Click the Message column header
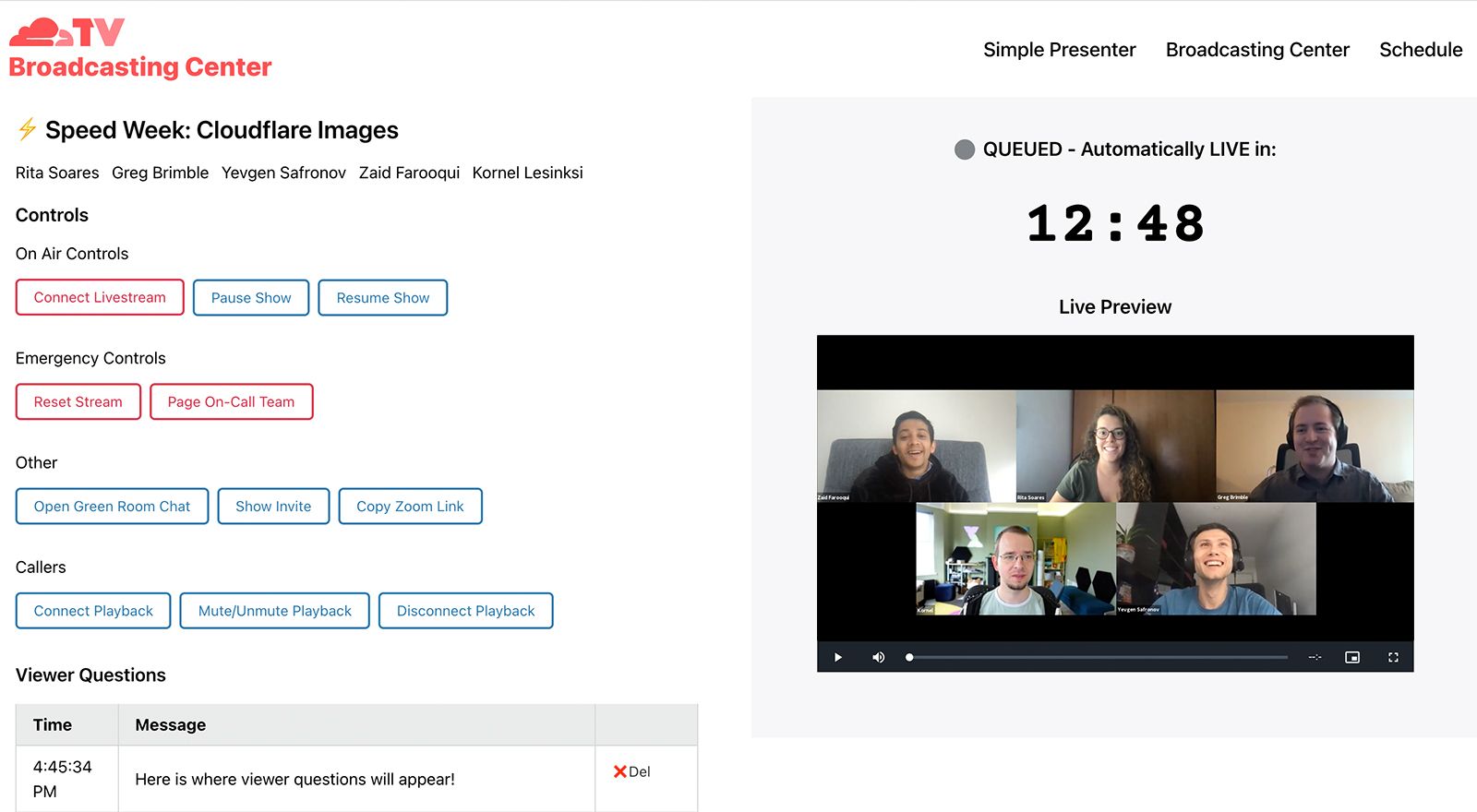The image size is (1477, 812). point(356,725)
